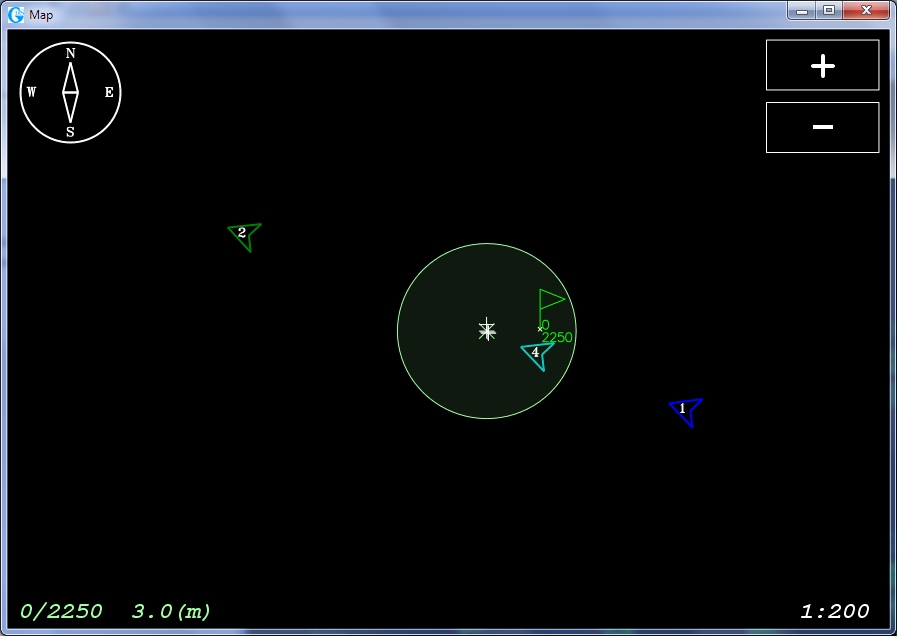Click the Map window title icon
This screenshot has height=636, width=897.
pyautogui.click(x=16, y=14)
